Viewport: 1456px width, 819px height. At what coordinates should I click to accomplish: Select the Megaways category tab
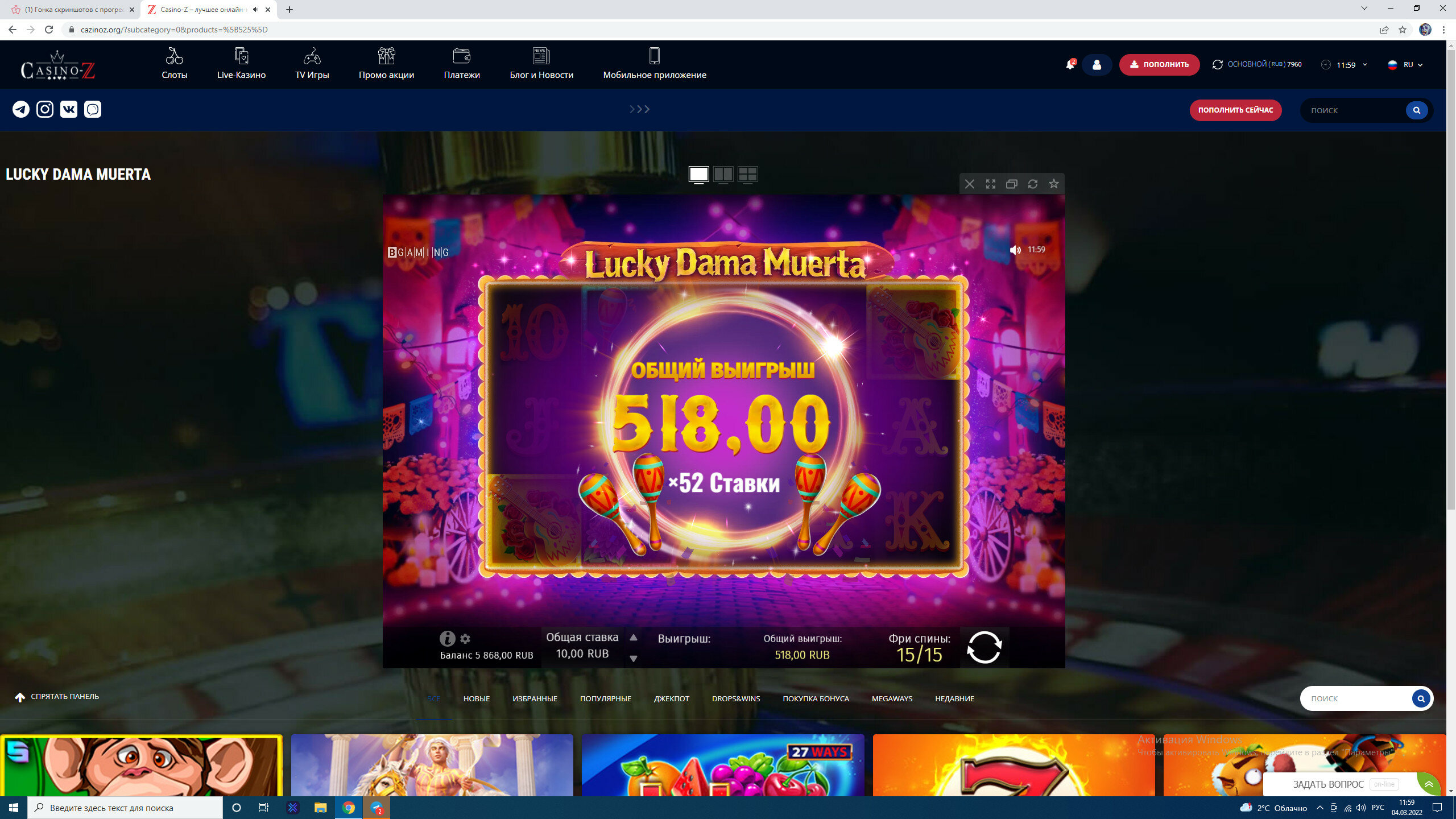pos(892,698)
